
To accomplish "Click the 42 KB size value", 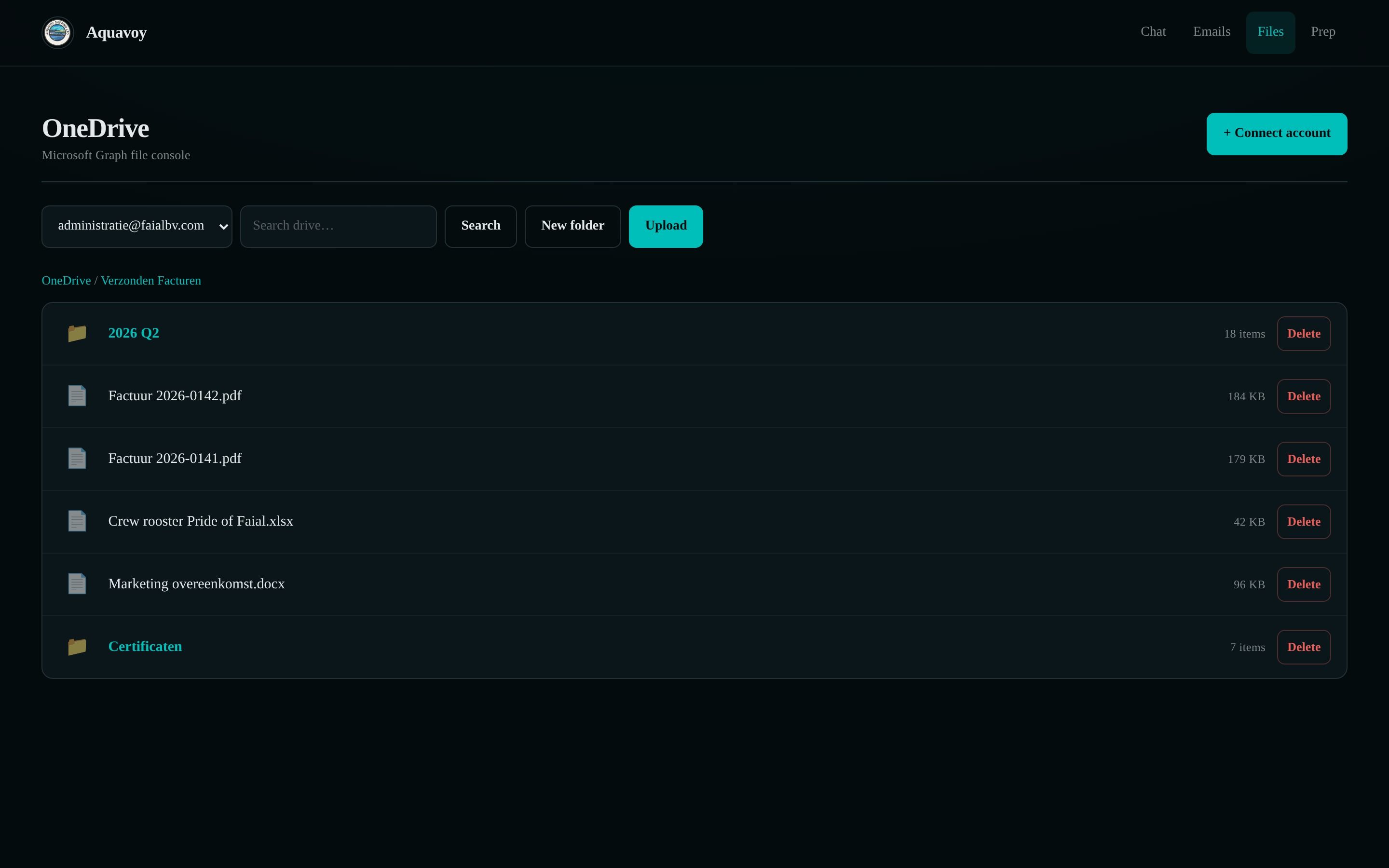I will pos(1249,522).
